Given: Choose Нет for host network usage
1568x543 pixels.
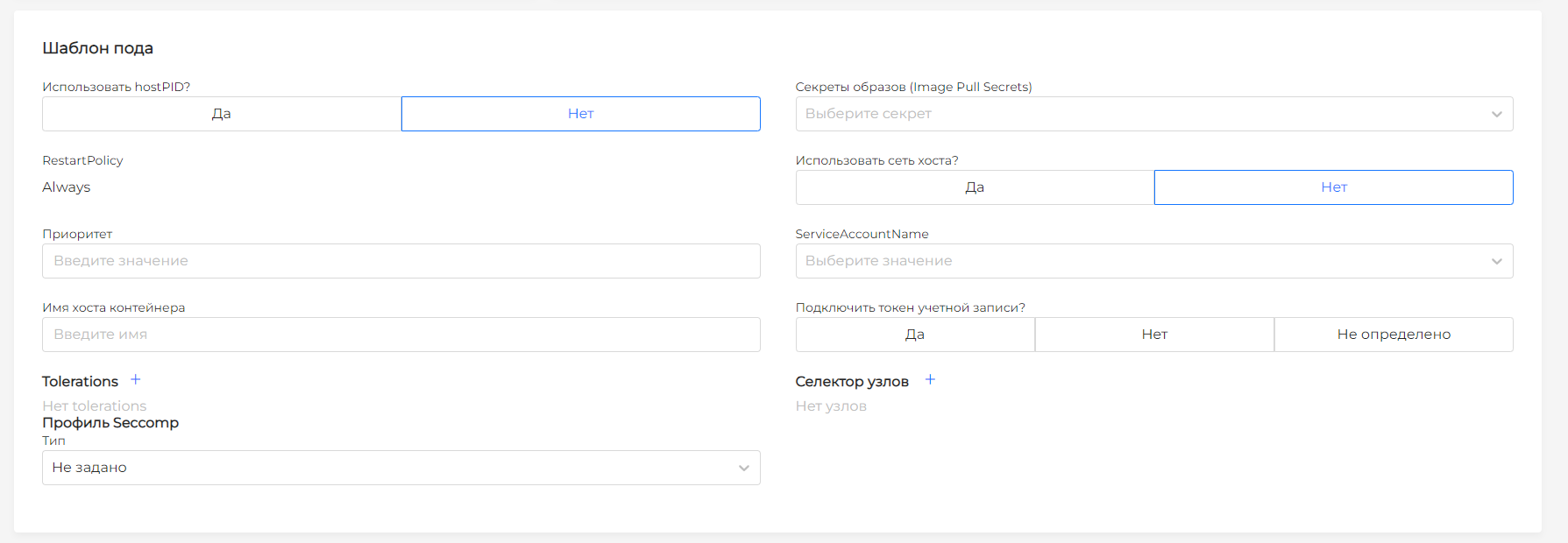Looking at the screenshot, I should point(1333,187).
